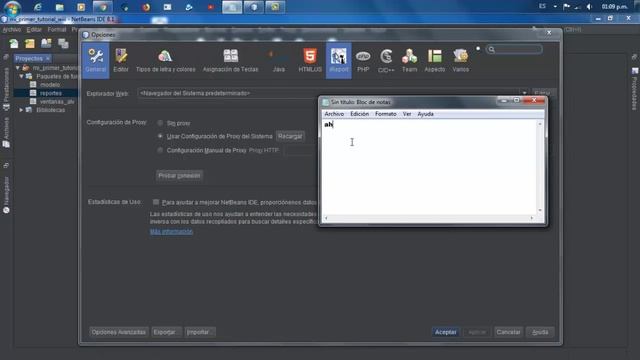Show hidden tray icons arrow
640x360 pixels.
[555, 7]
